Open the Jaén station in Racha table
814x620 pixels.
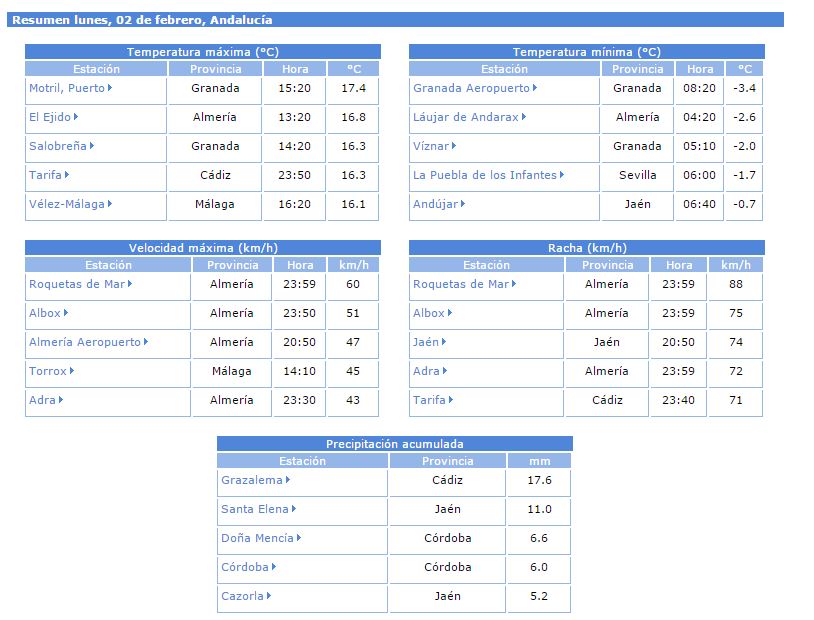click(426, 342)
